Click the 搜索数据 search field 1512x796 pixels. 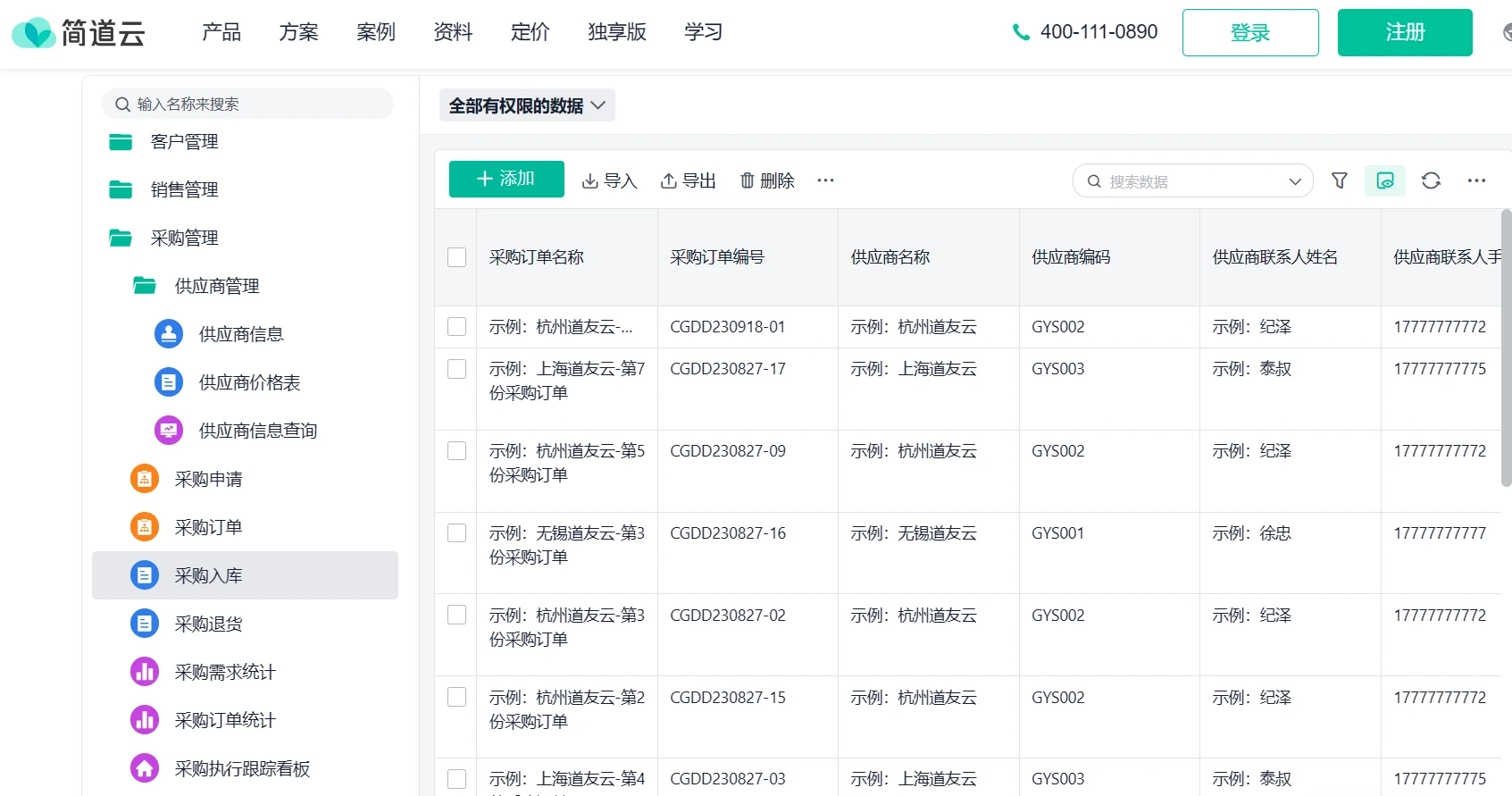pyautogui.click(x=1192, y=181)
